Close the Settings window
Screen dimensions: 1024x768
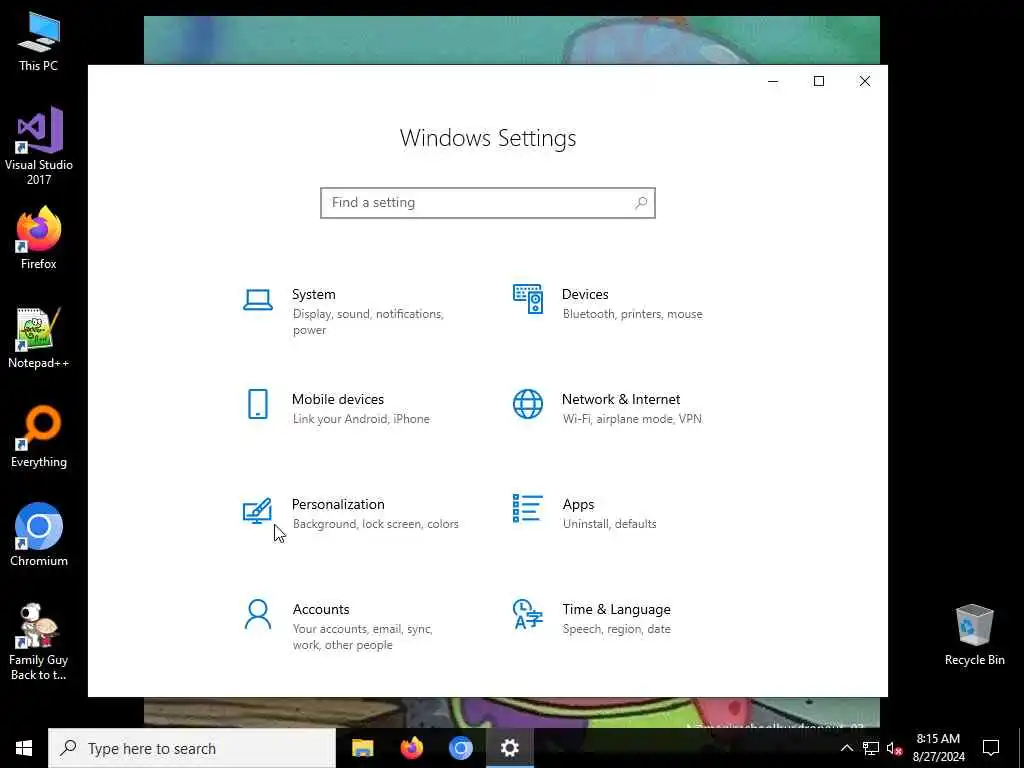click(x=865, y=82)
